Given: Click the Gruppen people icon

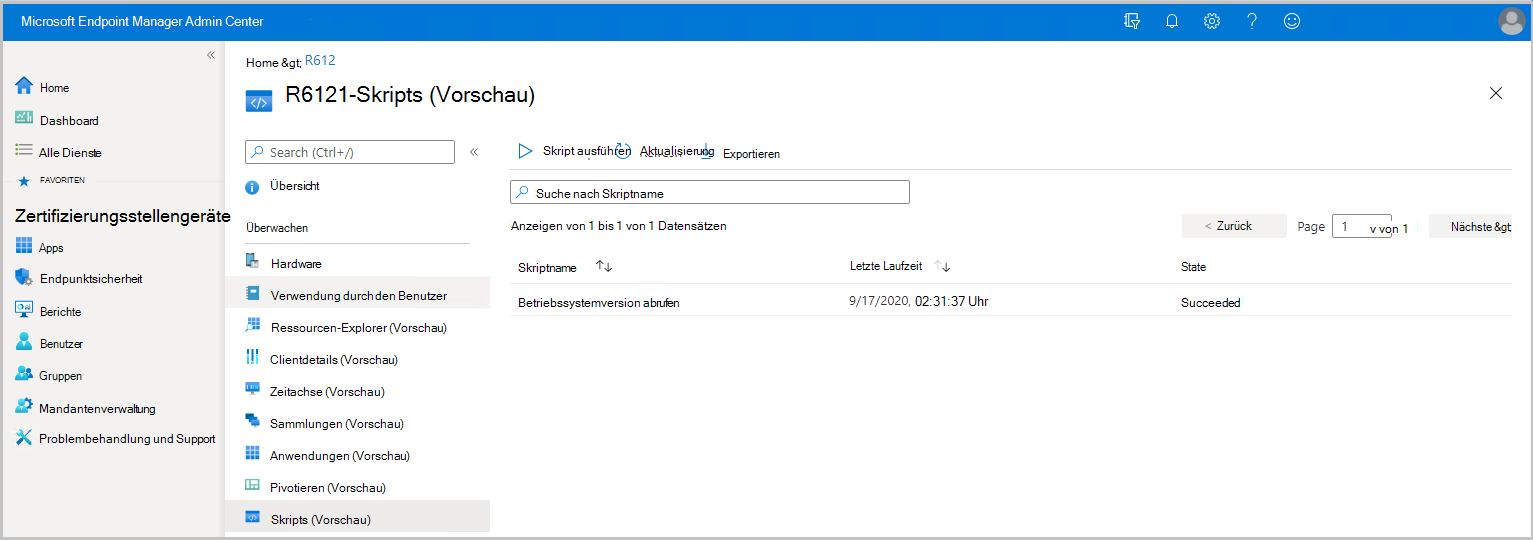Looking at the screenshot, I should [x=25, y=375].
